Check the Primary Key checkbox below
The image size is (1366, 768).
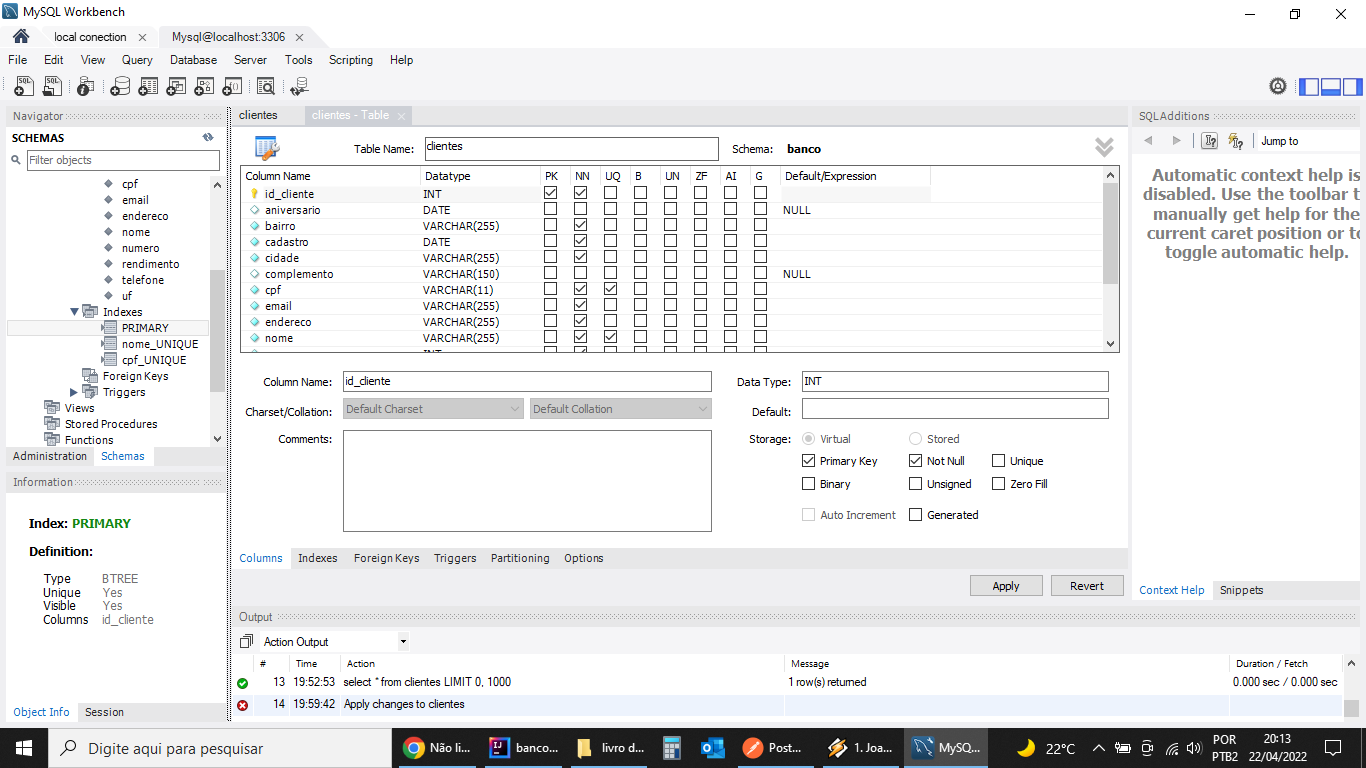pos(808,461)
